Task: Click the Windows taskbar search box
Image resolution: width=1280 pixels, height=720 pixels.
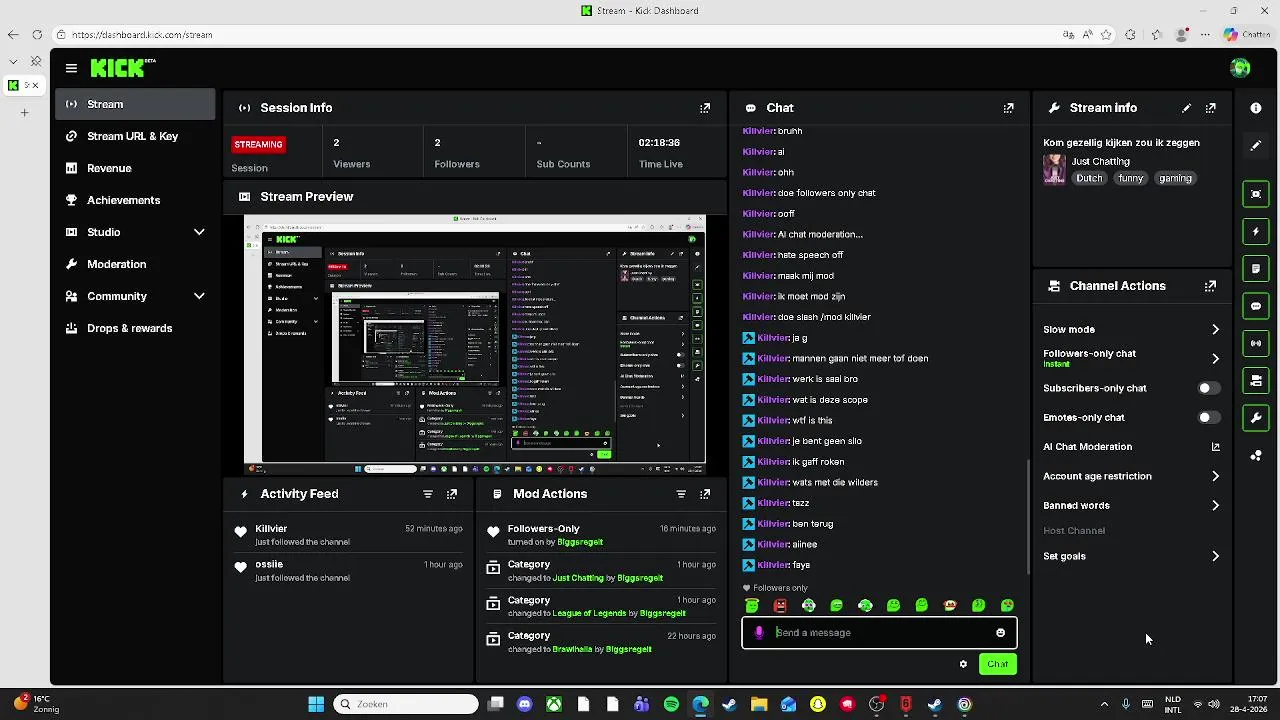Action: pyautogui.click(x=406, y=704)
